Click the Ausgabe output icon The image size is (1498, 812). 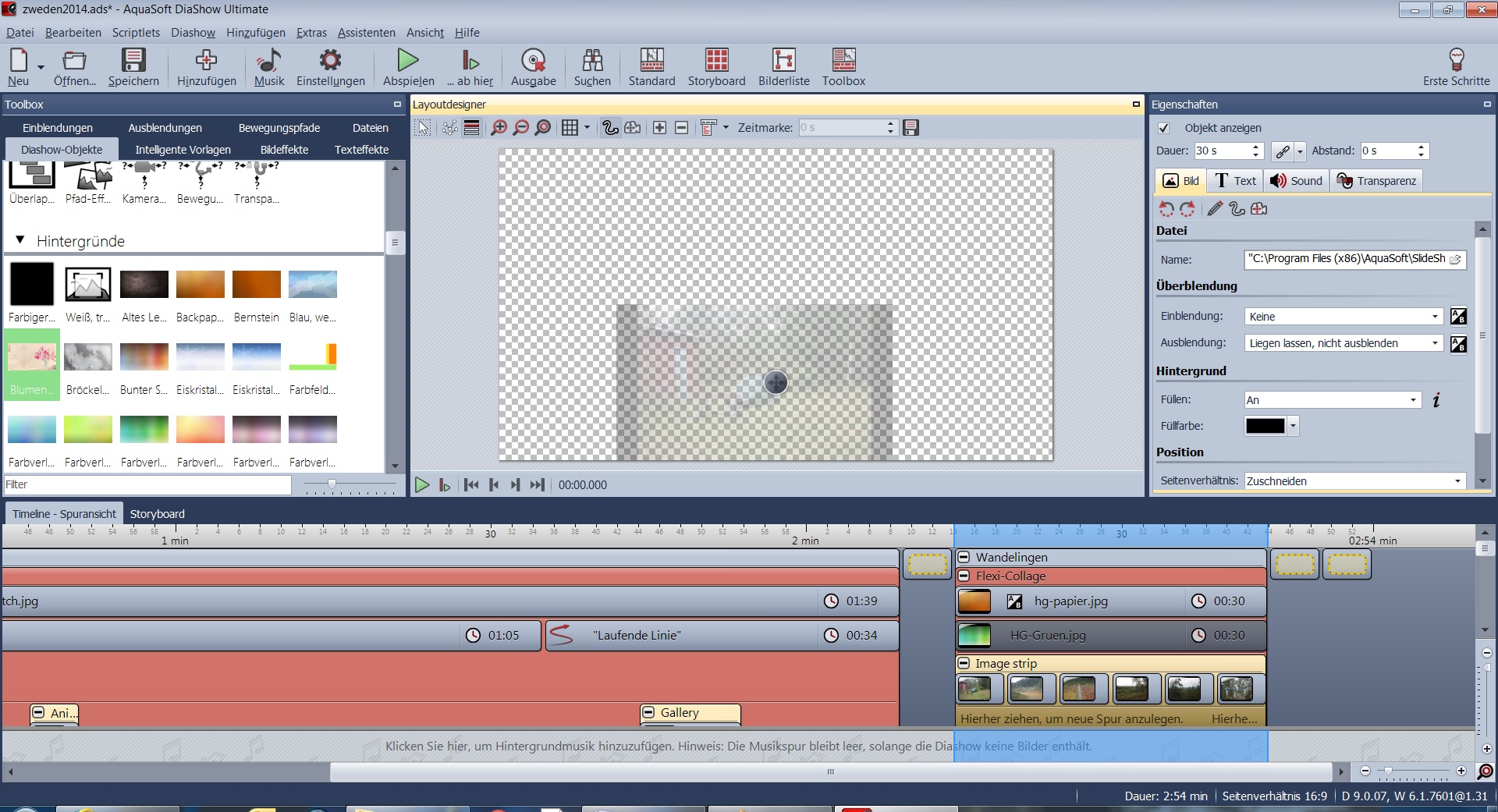[x=533, y=61]
